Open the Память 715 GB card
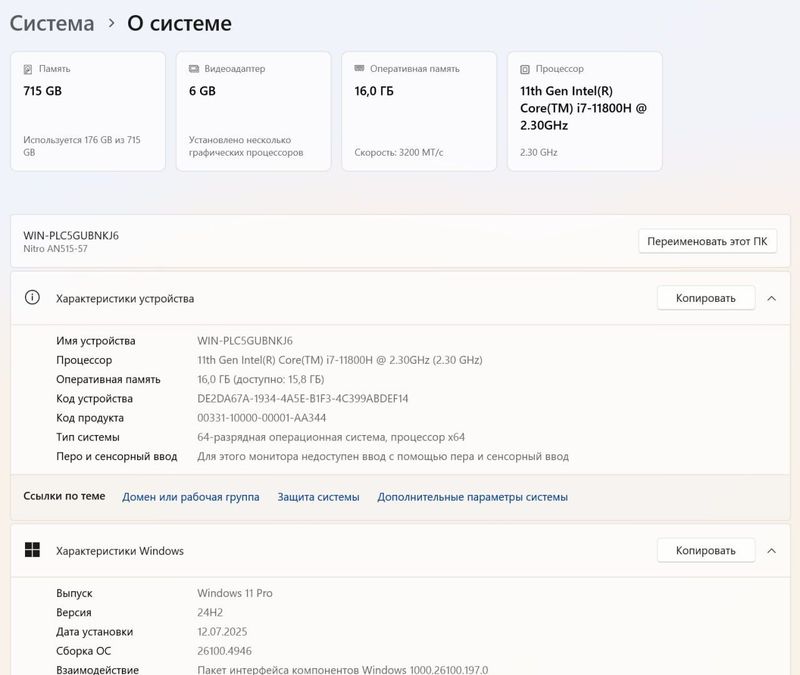800x675 pixels. click(88, 111)
